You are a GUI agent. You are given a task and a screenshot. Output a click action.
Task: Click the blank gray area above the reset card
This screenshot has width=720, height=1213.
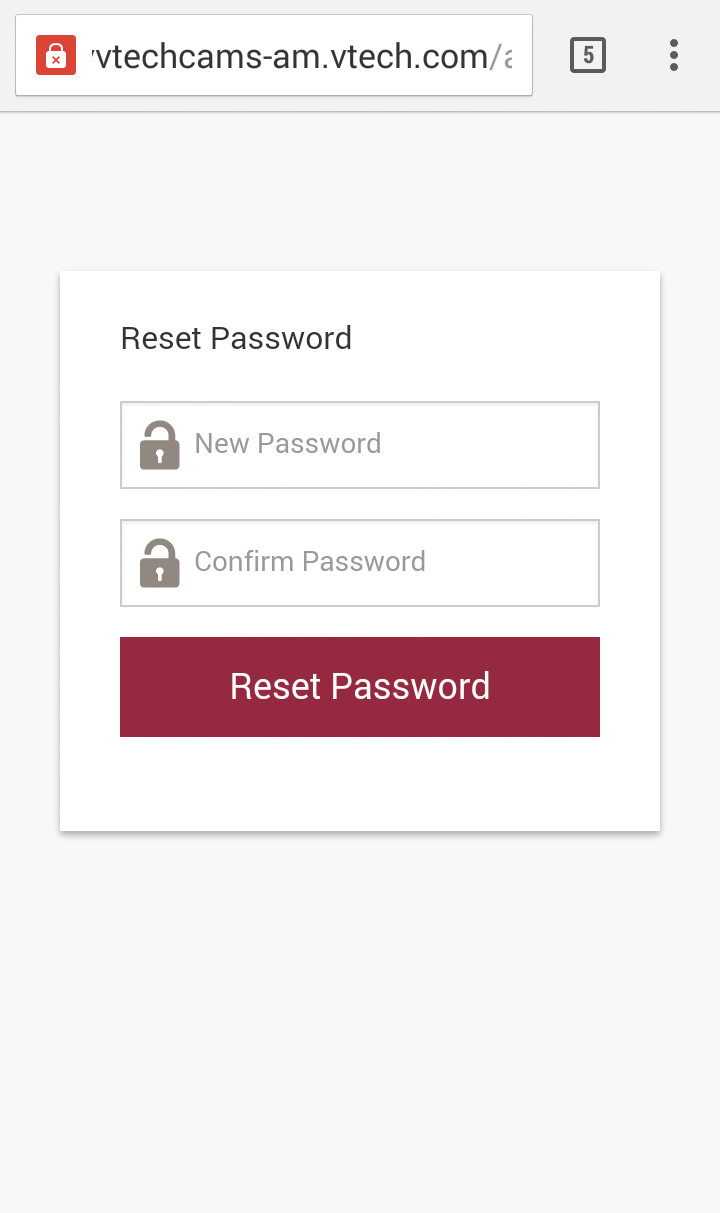point(360,190)
